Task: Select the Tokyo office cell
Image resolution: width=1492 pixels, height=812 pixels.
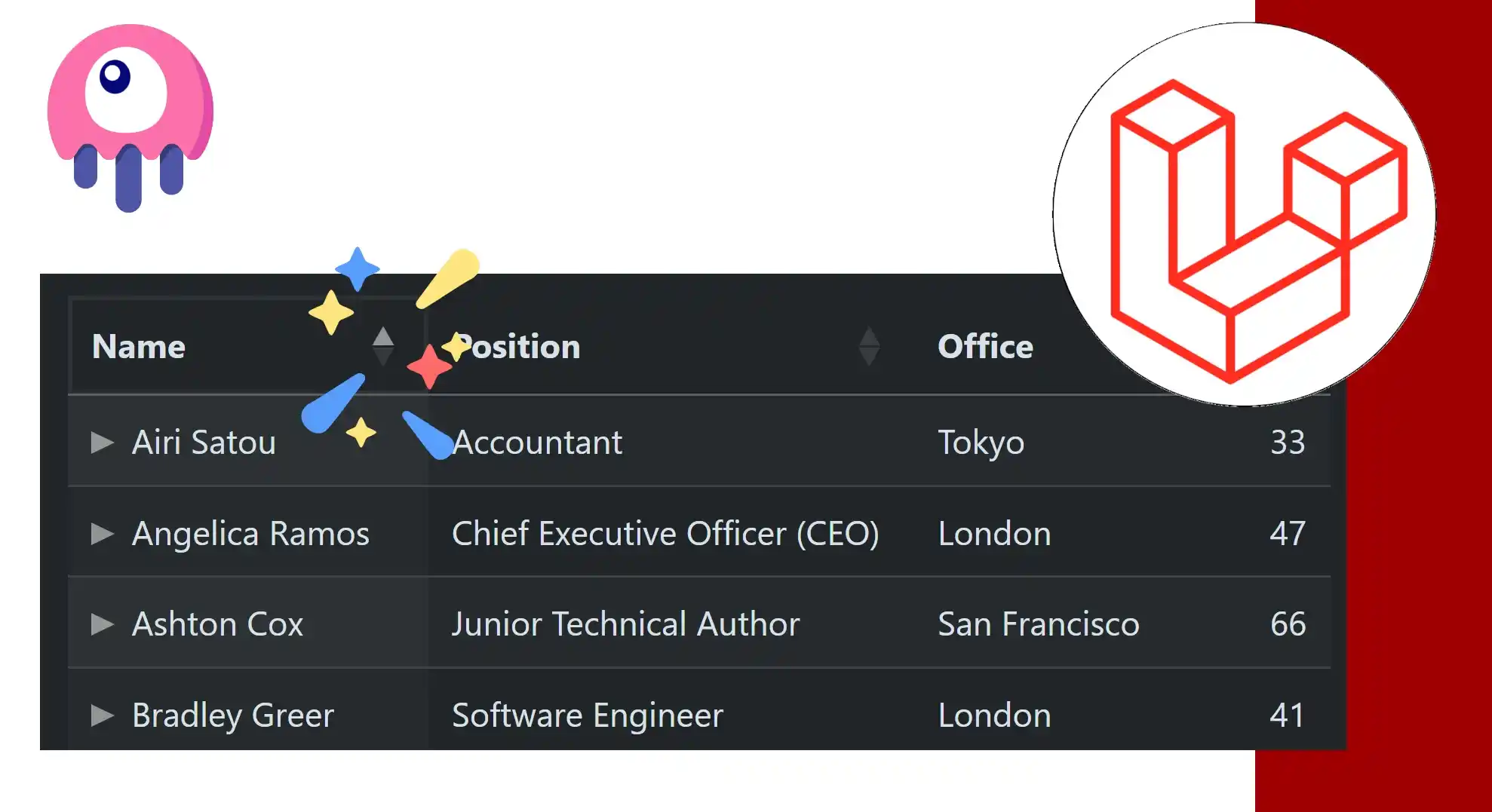Action: click(x=981, y=443)
